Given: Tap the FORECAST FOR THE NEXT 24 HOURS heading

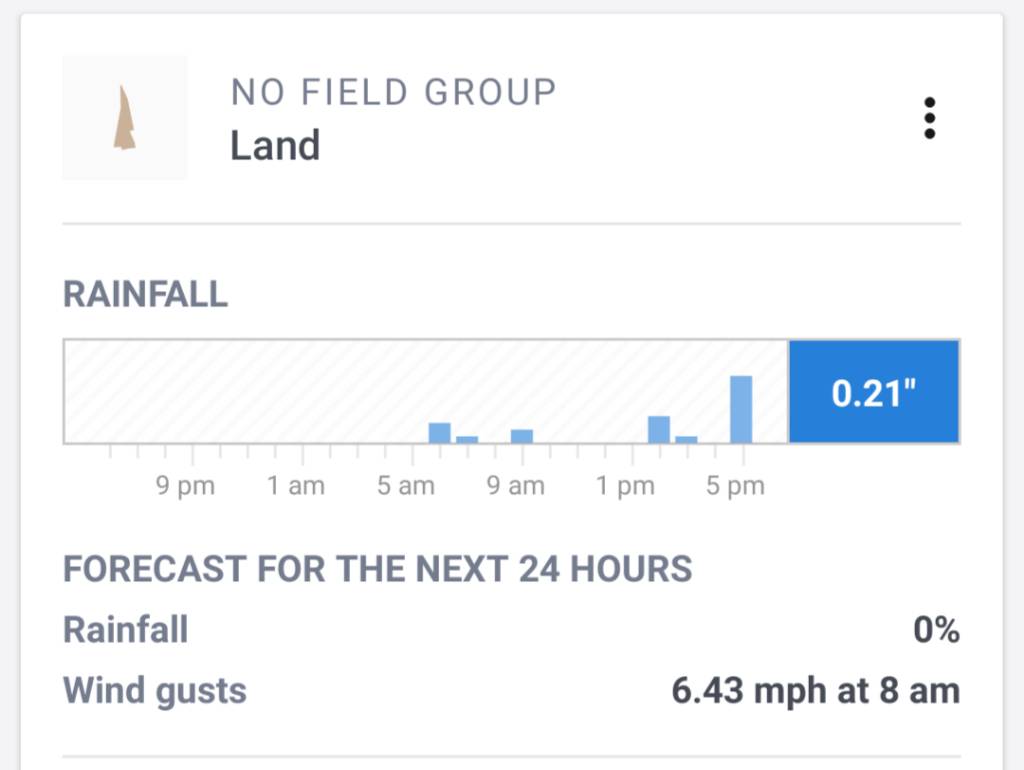Looking at the screenshot, I should pos(377,569).
